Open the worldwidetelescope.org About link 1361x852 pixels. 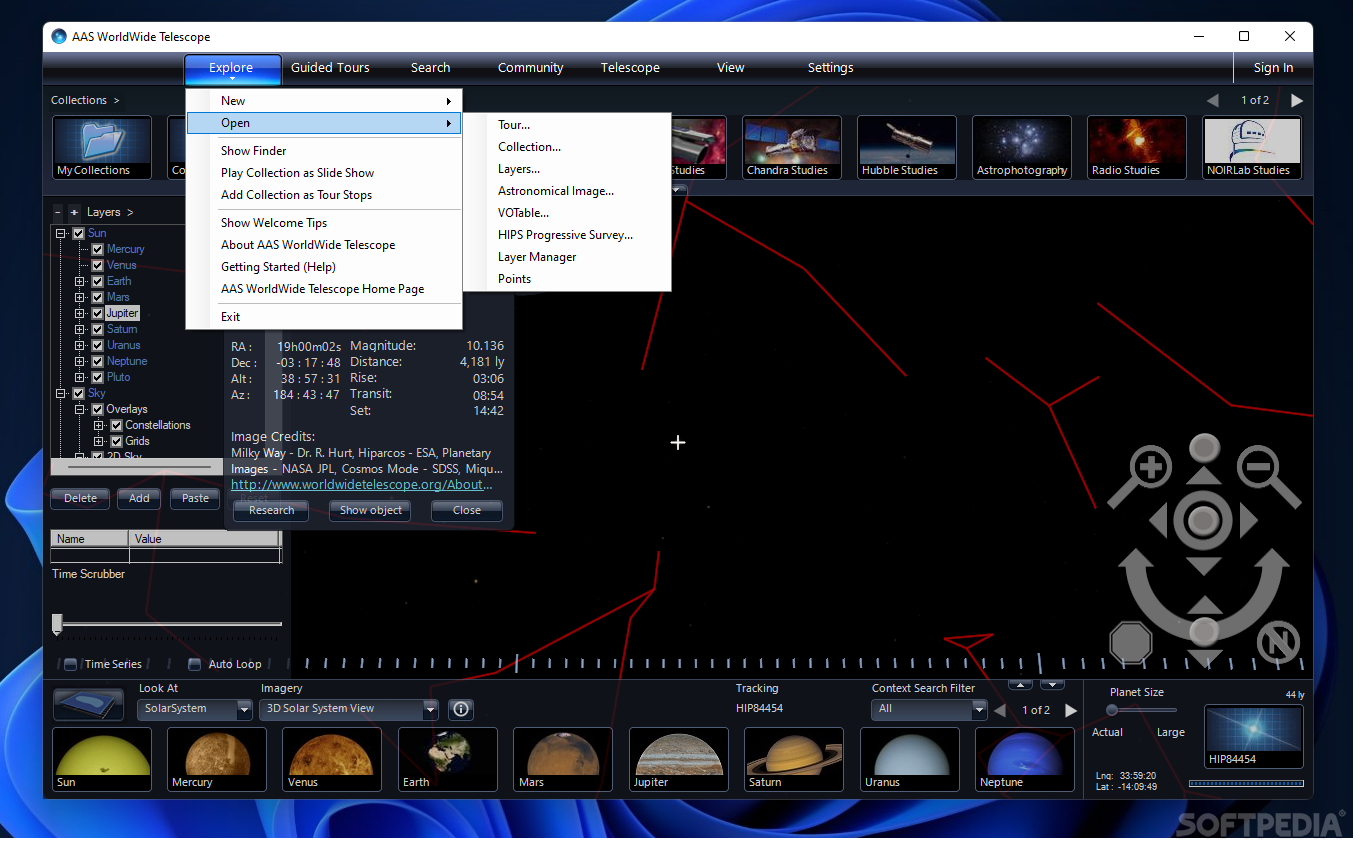[362, 484]
